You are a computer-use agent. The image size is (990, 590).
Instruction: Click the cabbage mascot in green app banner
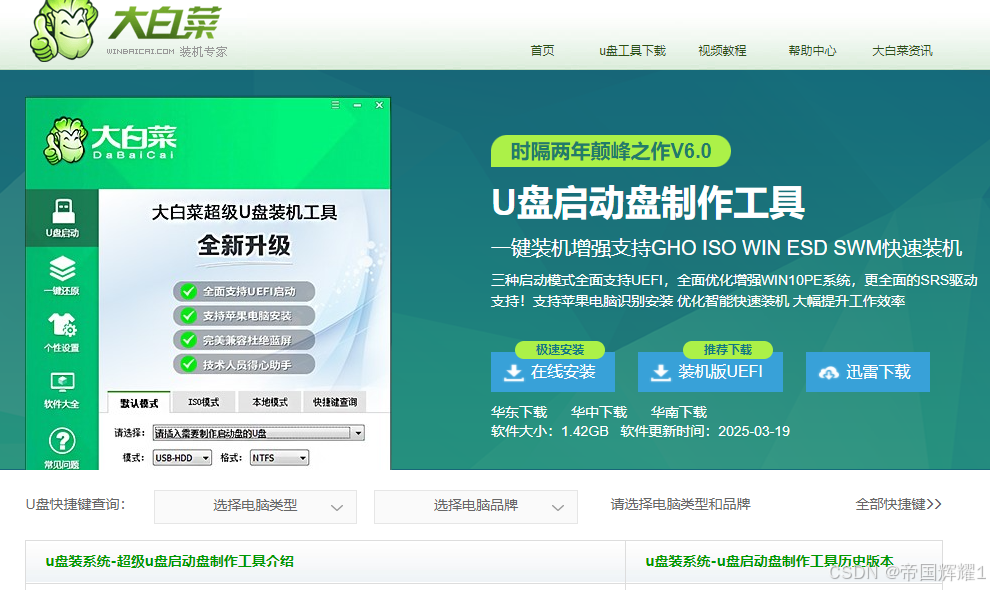tap(65, 140)
